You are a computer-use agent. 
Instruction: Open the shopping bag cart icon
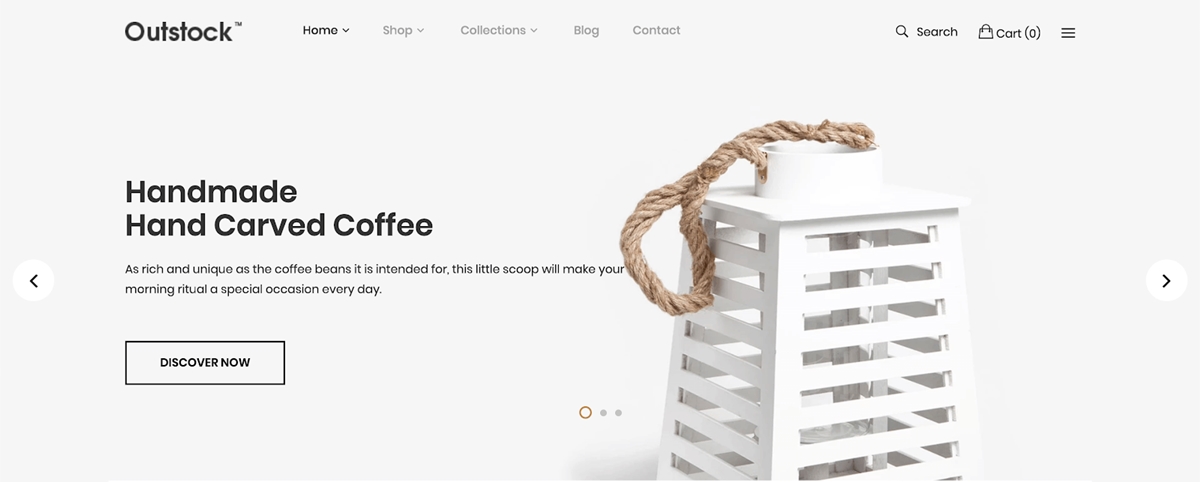coord(986,31)
